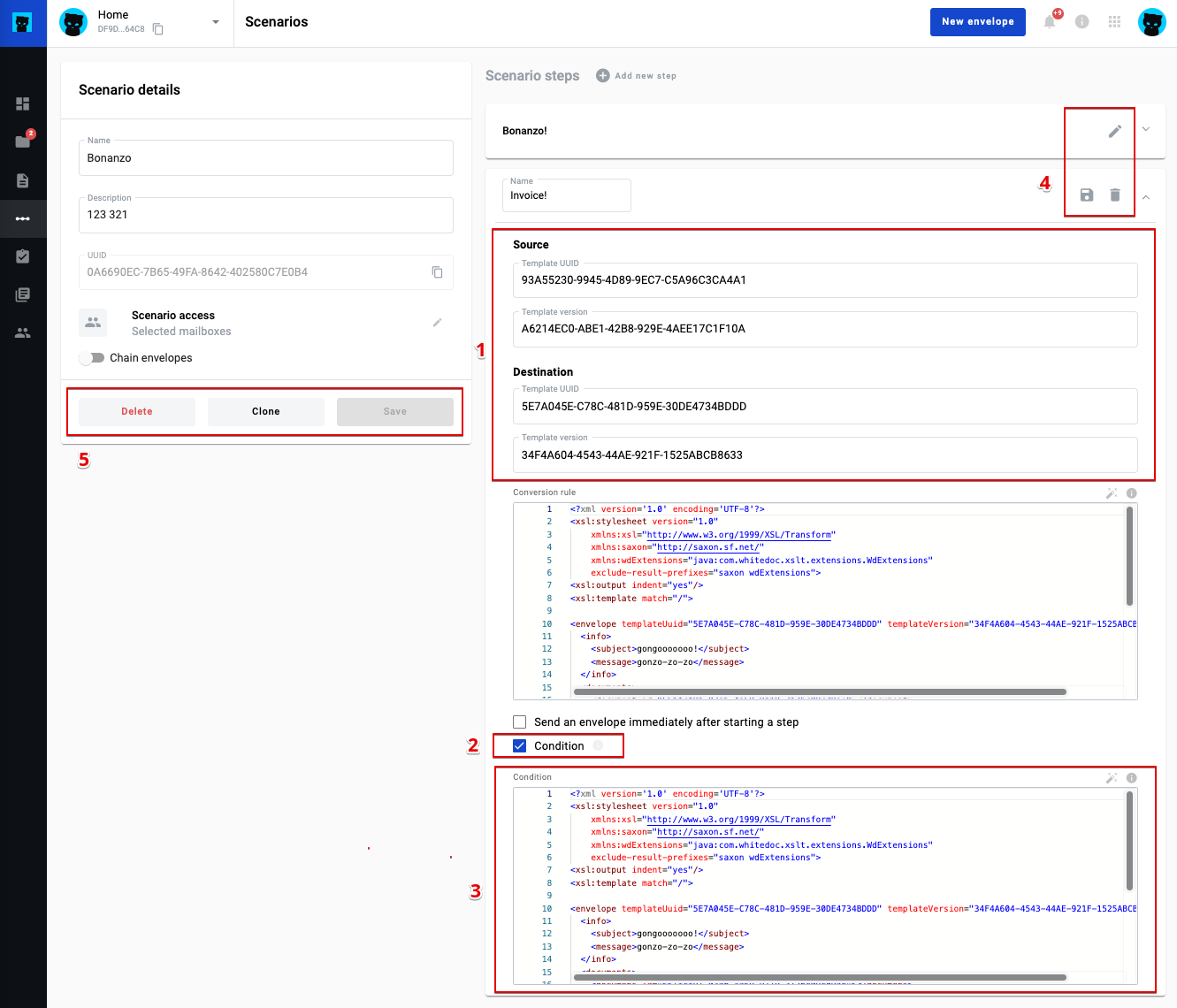The height and width of the screenshot is (1008, 1177).
Task: Open the notifications bell
Action: (1050, 22)
